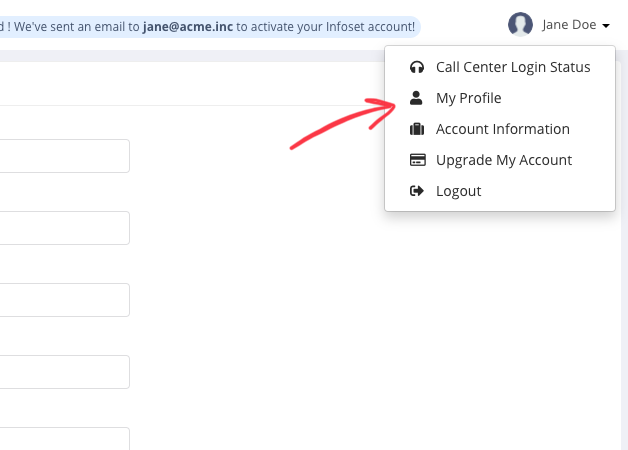Image resolution: width=628 pixels, height=450 pixels.
Task: Click the briefcase icon for Account Information
Action: click(417, 129)
